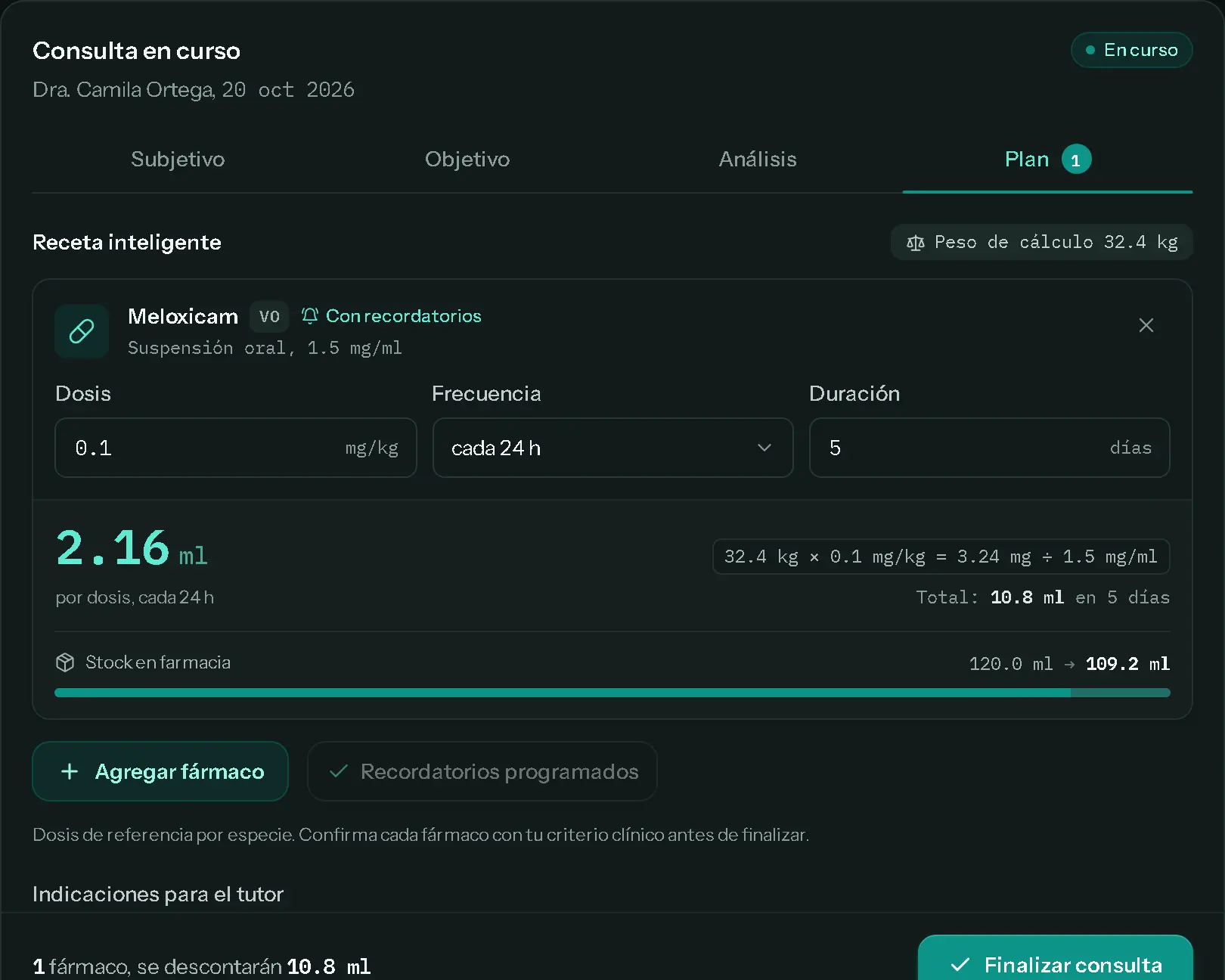
Task: Select the Plan tab
Action: coord(1047,159)
